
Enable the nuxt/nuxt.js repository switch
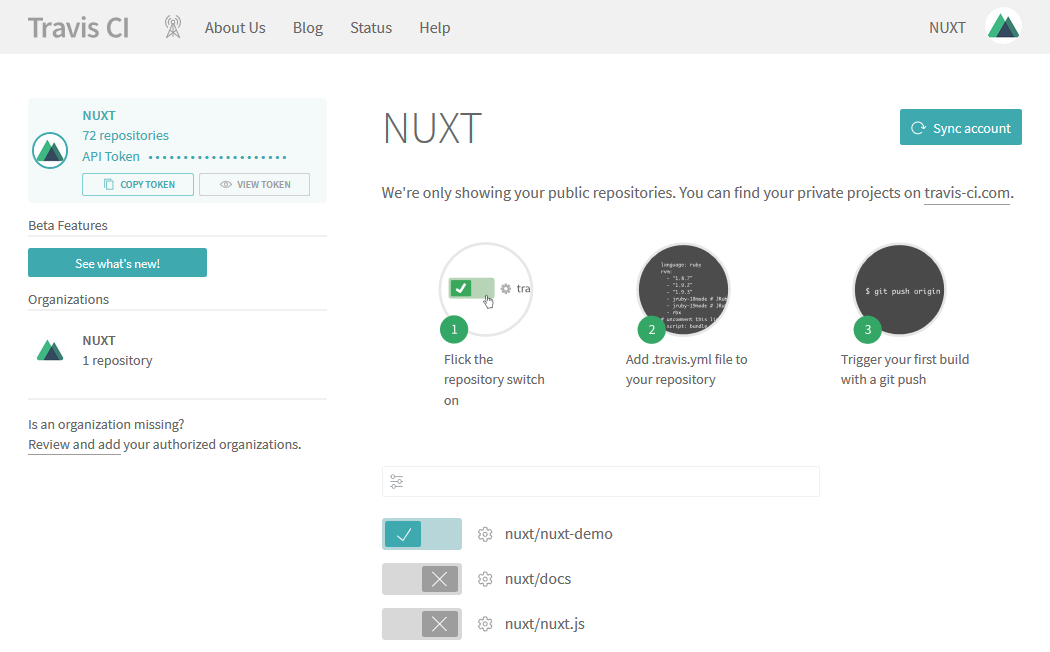pos(421,624)
